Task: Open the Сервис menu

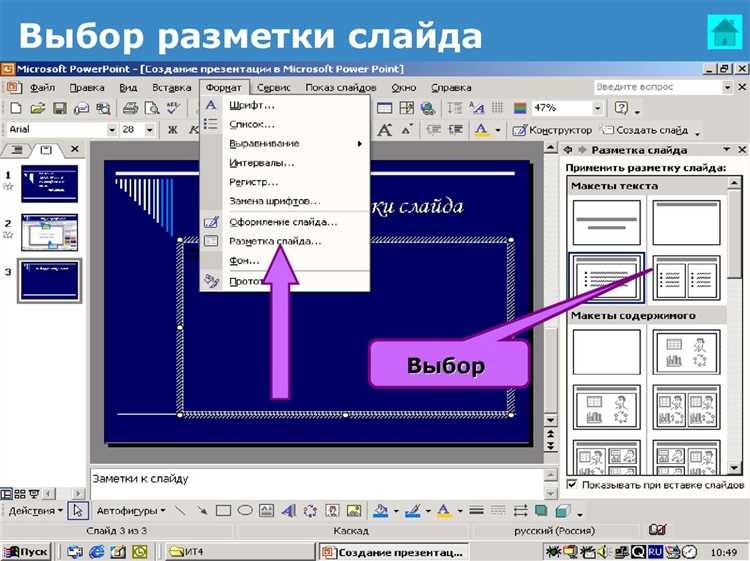Action: coord(274,88)
